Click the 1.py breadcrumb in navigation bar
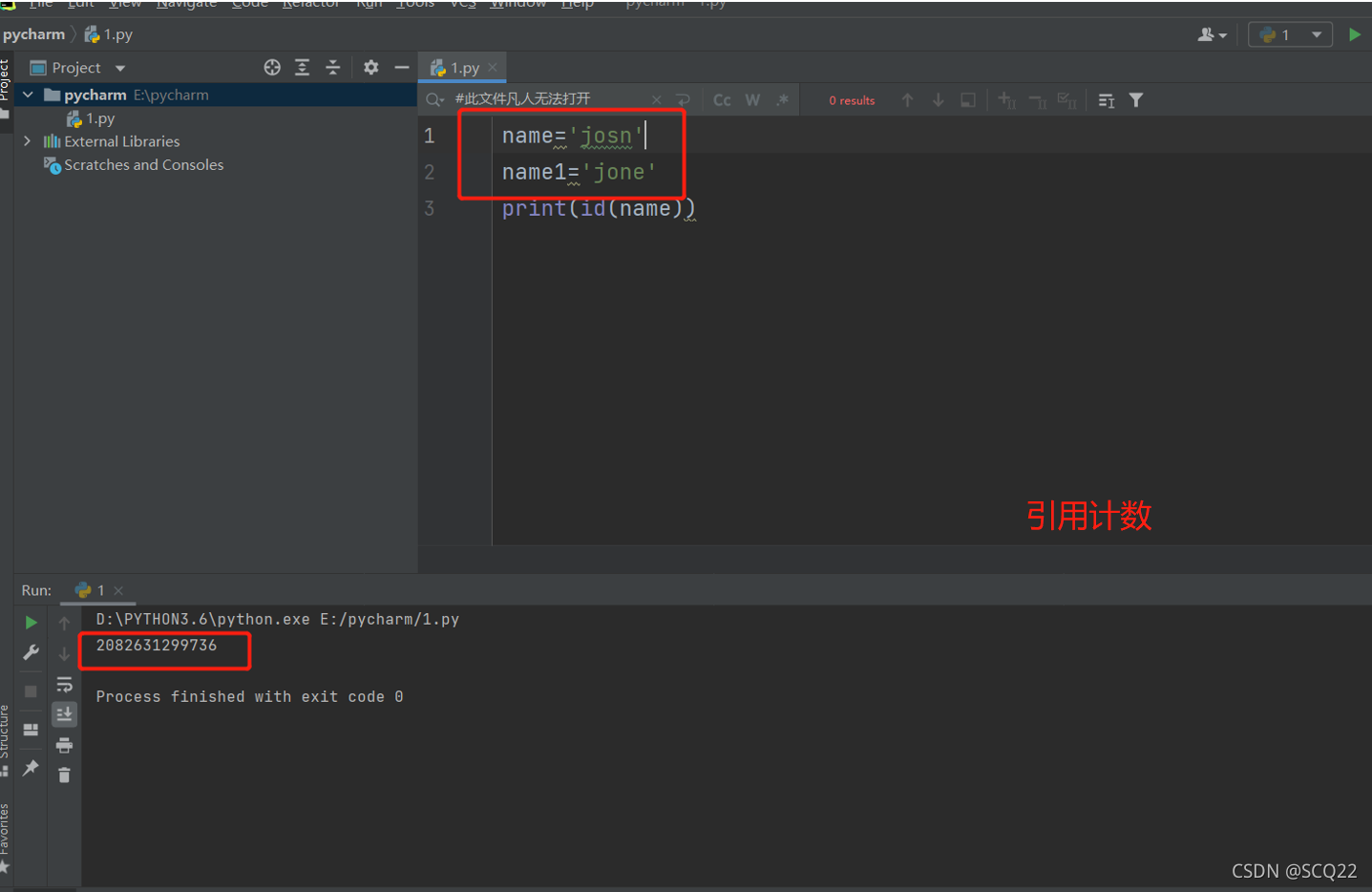This screenshot has width=1372, height=892. [108, 34]
